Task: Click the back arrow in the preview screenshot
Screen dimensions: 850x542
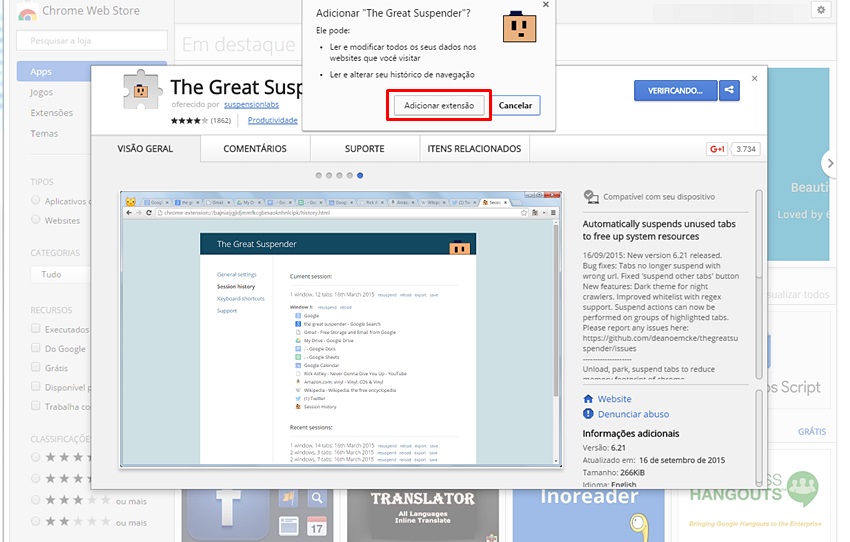Action: coord(129,213)
